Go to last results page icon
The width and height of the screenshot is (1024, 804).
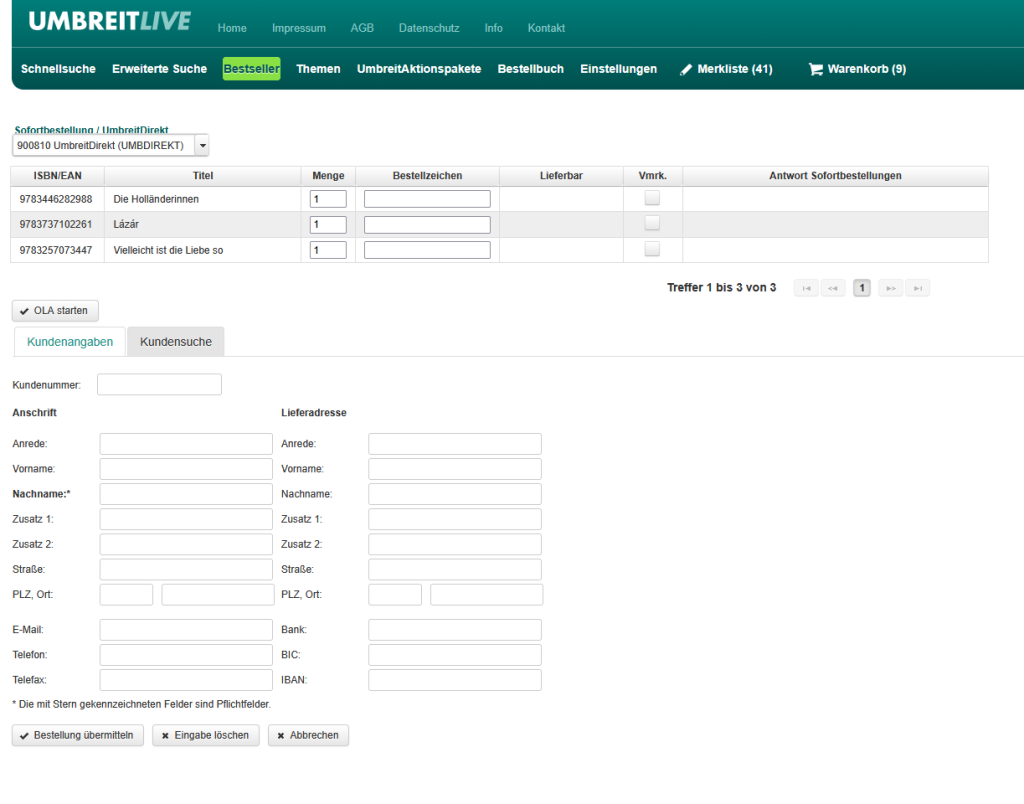917,288
